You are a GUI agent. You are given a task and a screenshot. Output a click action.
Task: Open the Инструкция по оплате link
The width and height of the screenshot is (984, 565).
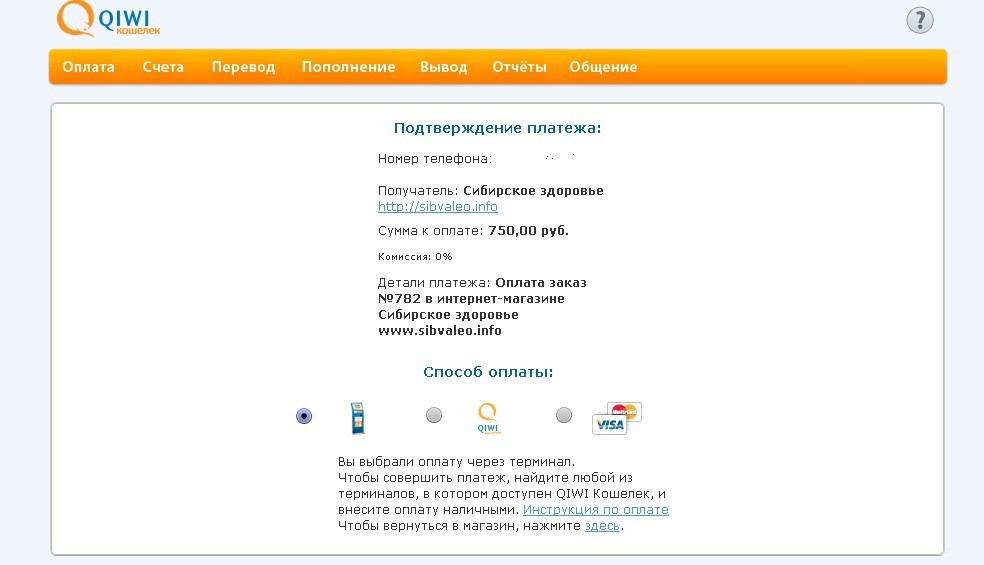pos(596,510)
